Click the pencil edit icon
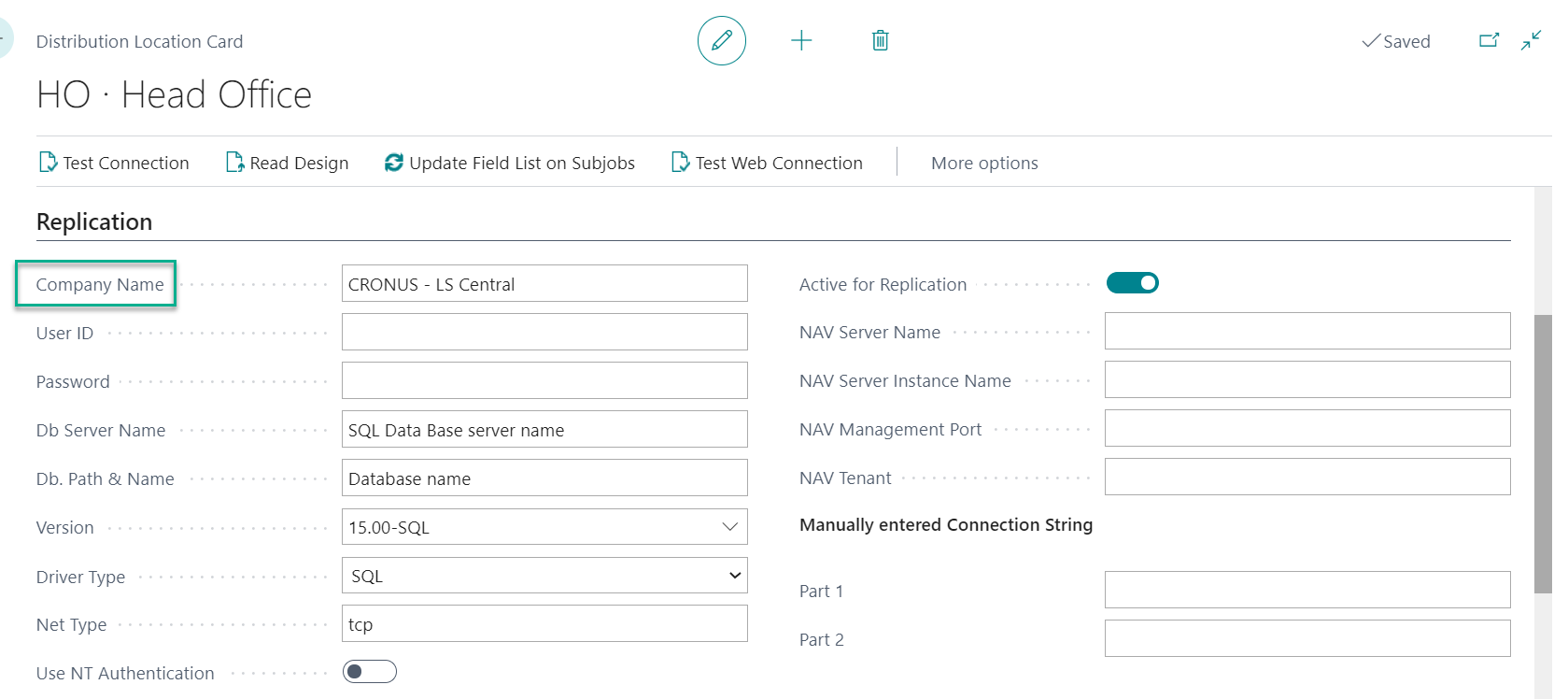 (721, 41)
